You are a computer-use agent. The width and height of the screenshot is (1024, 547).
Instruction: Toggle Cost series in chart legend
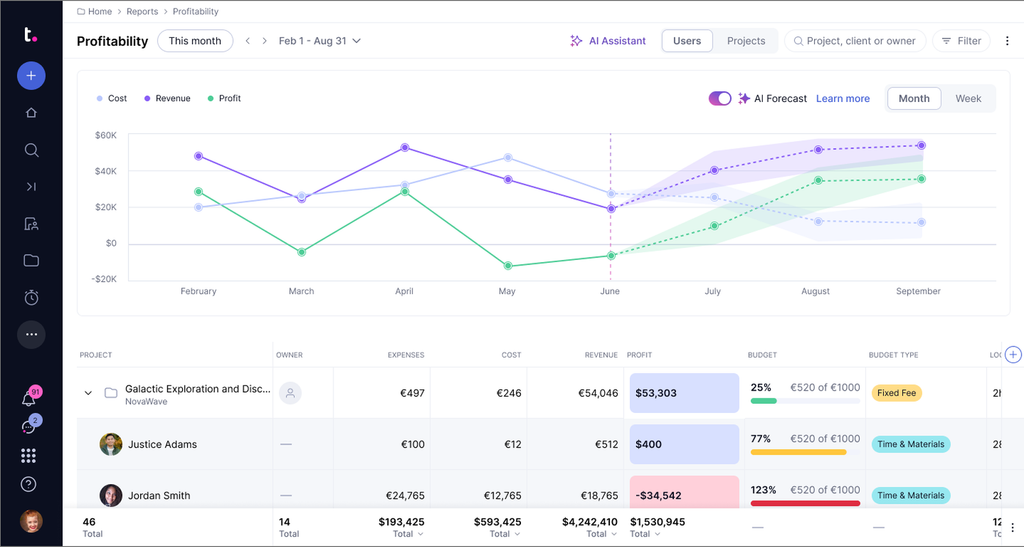click(112, 98)
